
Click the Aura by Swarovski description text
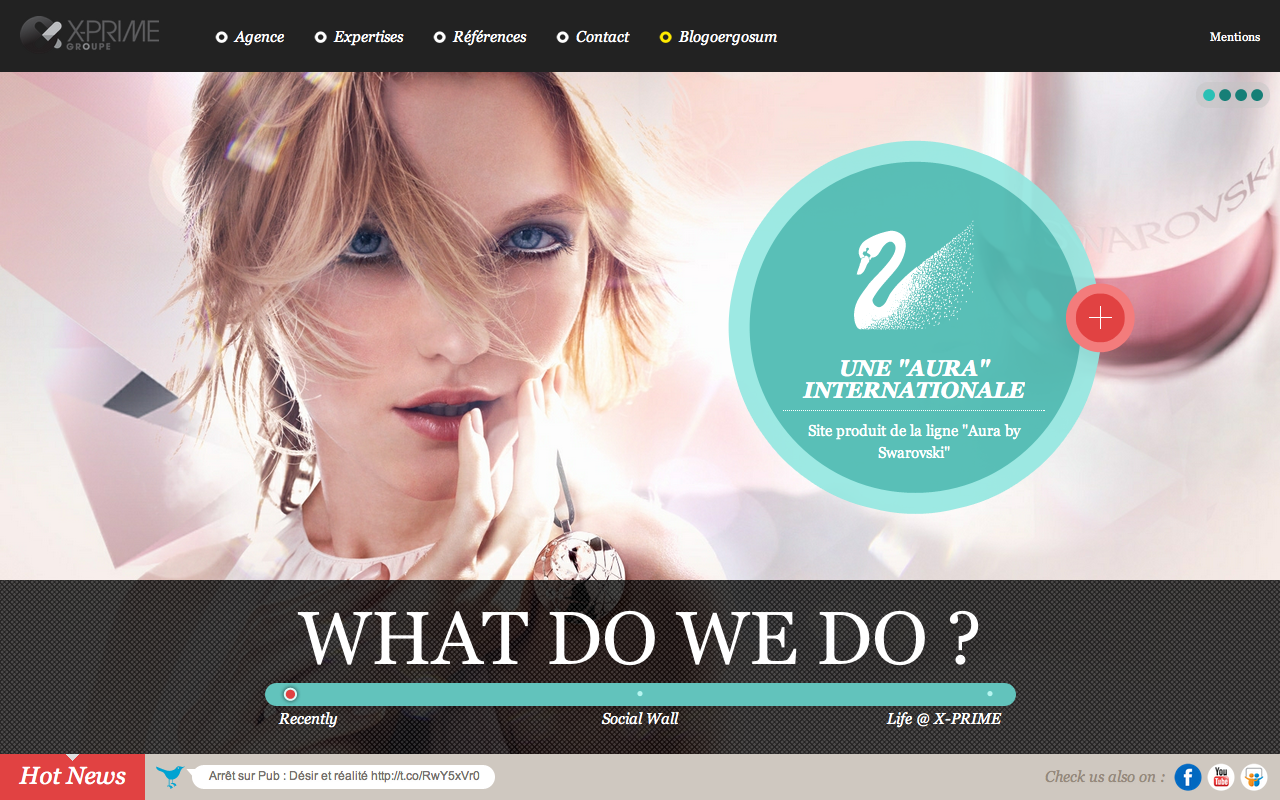click(x=914, y=441)
